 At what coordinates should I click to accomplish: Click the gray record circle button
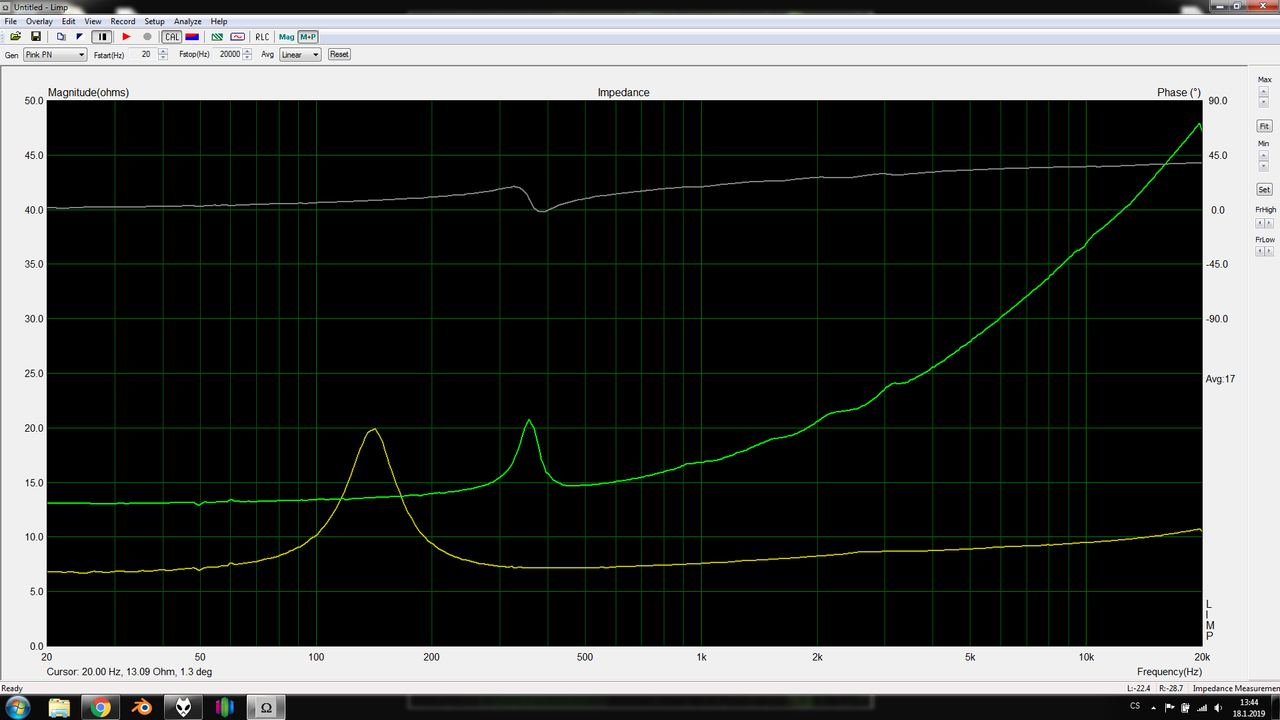tap(147, 37)
